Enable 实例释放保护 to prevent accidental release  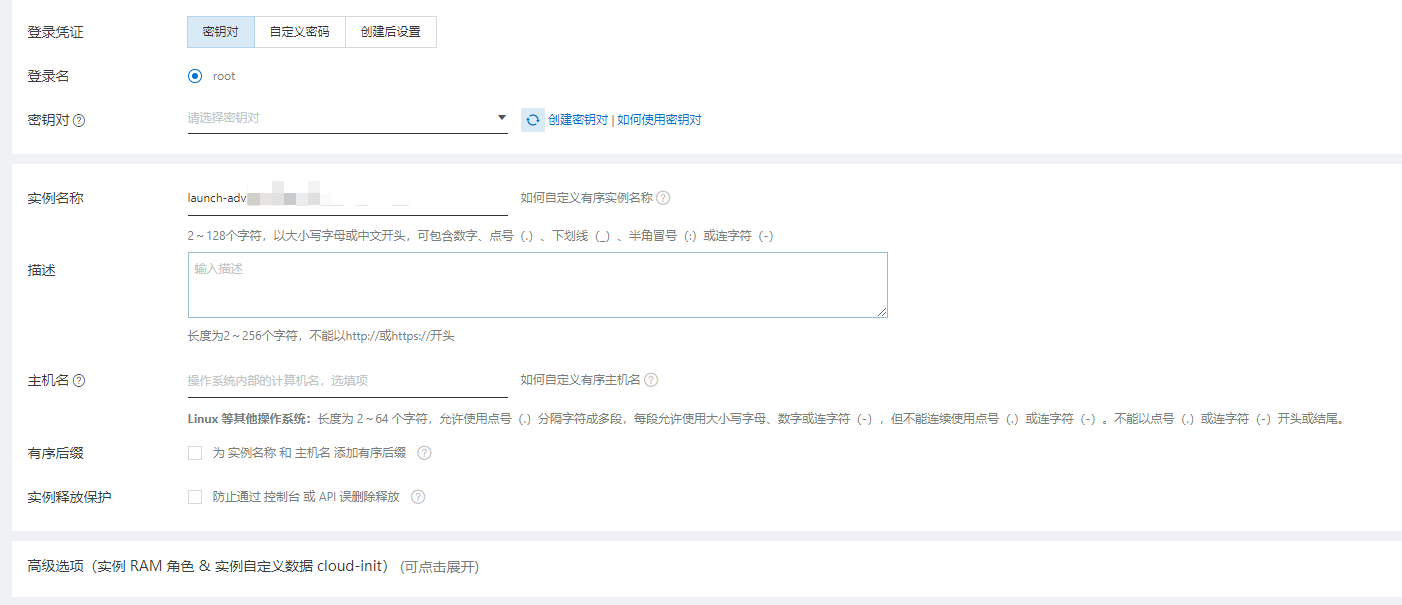pos(195,495)
